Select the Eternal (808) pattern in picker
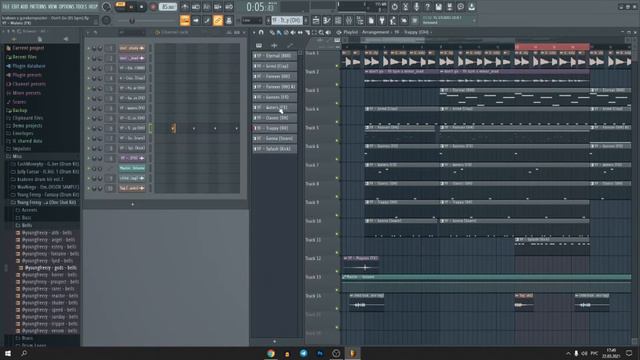Image resolution: width=640 pixels, height=360 pixels. click(275, 56)
